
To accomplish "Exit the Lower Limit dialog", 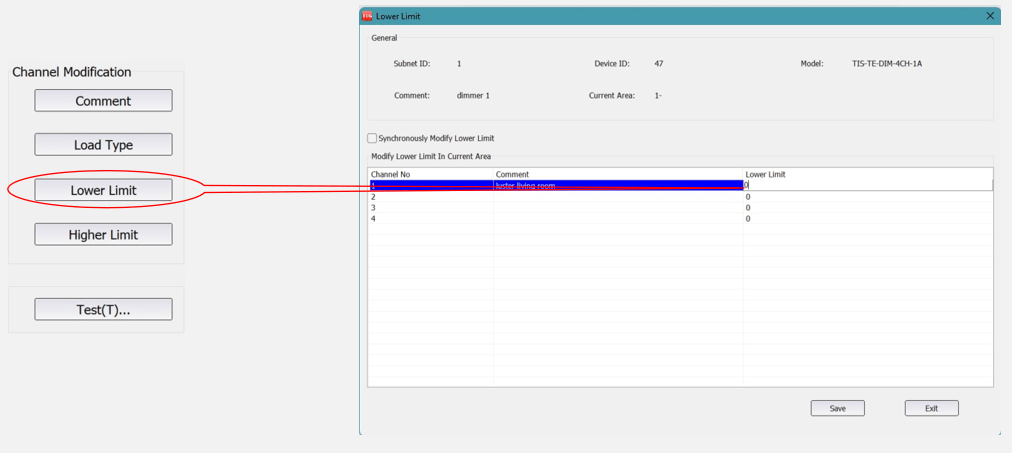I will pyautogui.click(x=931, y=408).
